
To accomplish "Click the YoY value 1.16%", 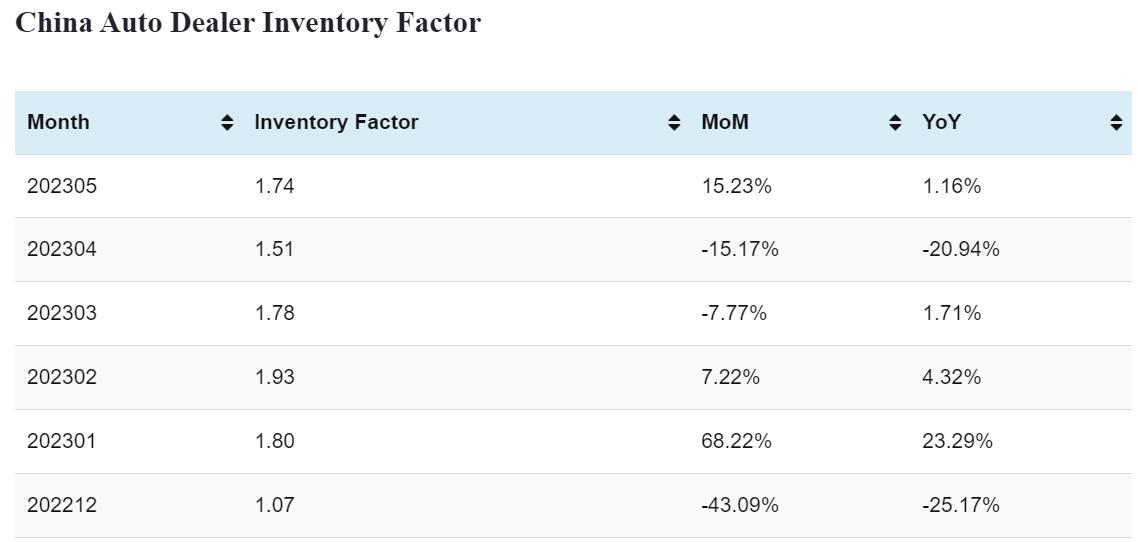I will 951,186.
